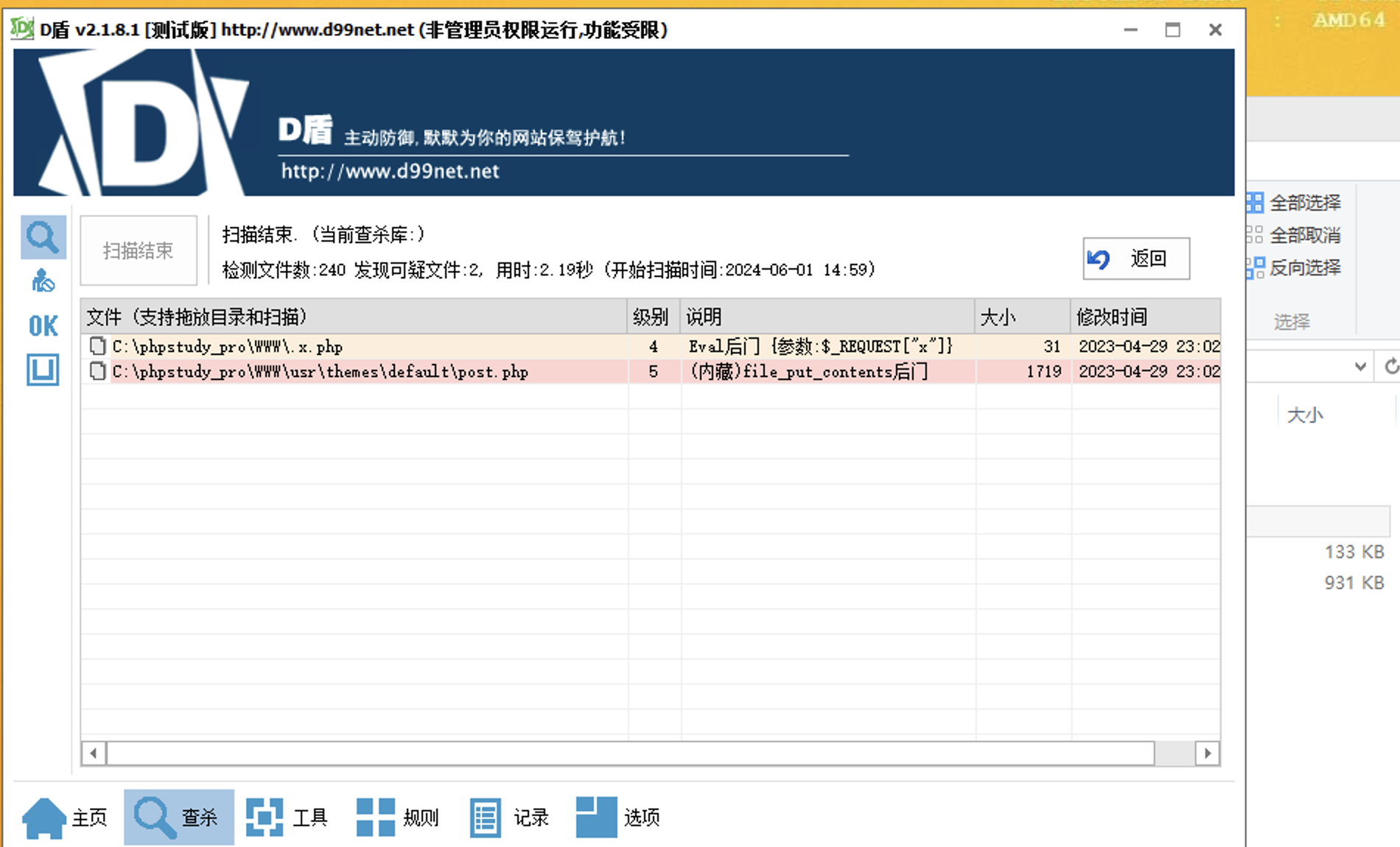Click the horizontal scrollbar thumb

click(x=631, y=753)
